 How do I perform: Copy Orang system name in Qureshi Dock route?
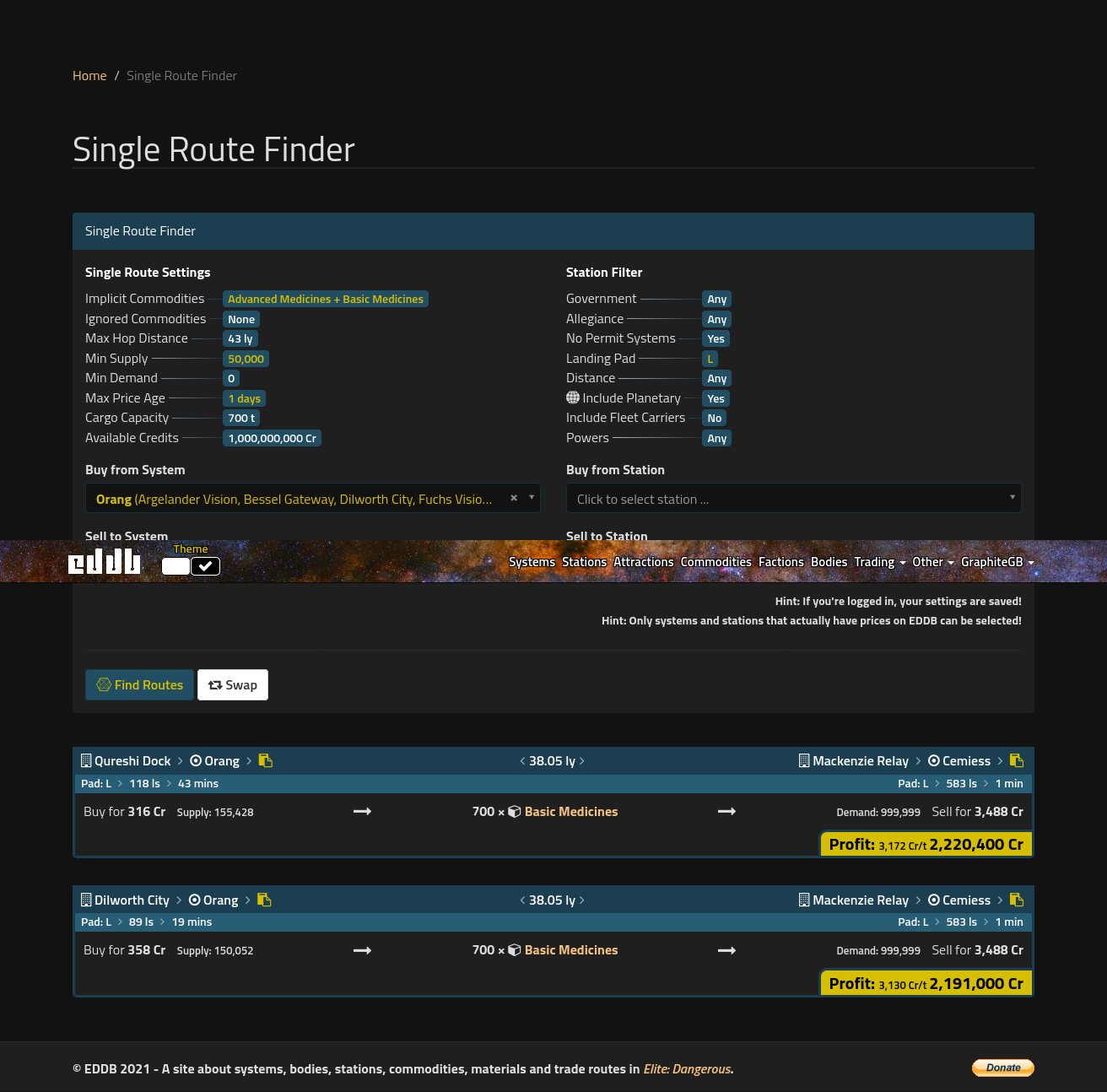(x=266, y=760)
